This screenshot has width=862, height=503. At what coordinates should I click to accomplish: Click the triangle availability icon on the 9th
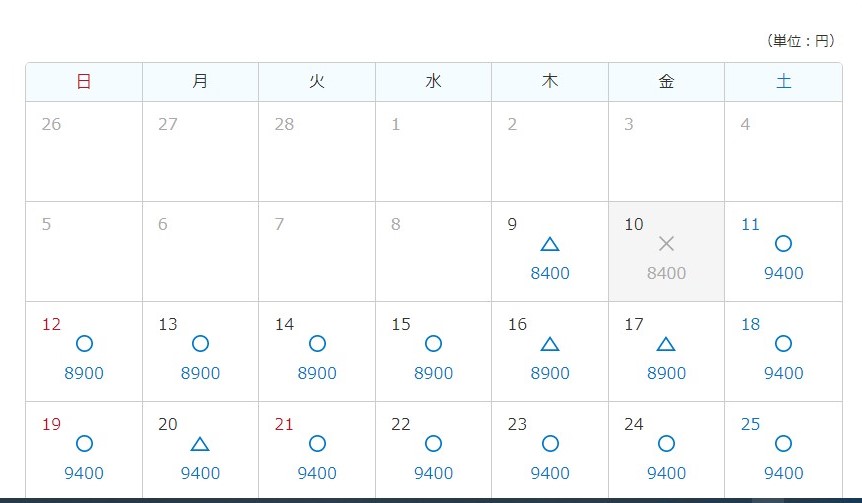(x=550, y=244)
